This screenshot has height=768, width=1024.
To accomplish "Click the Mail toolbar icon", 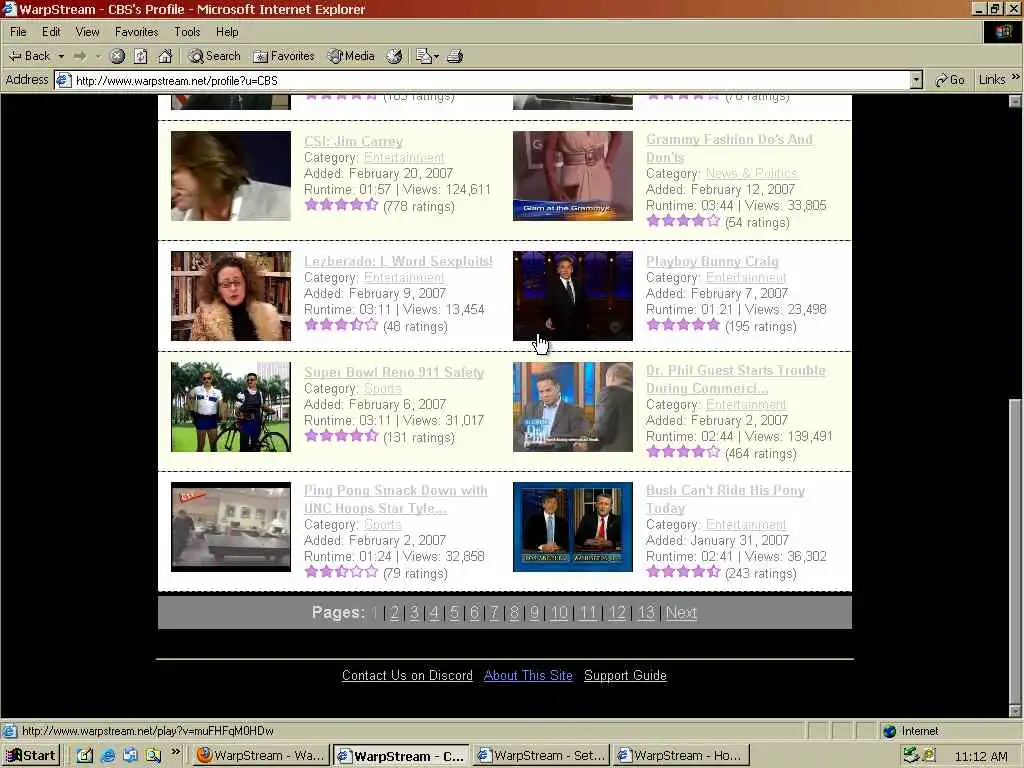I will click(x=423, y=56).
